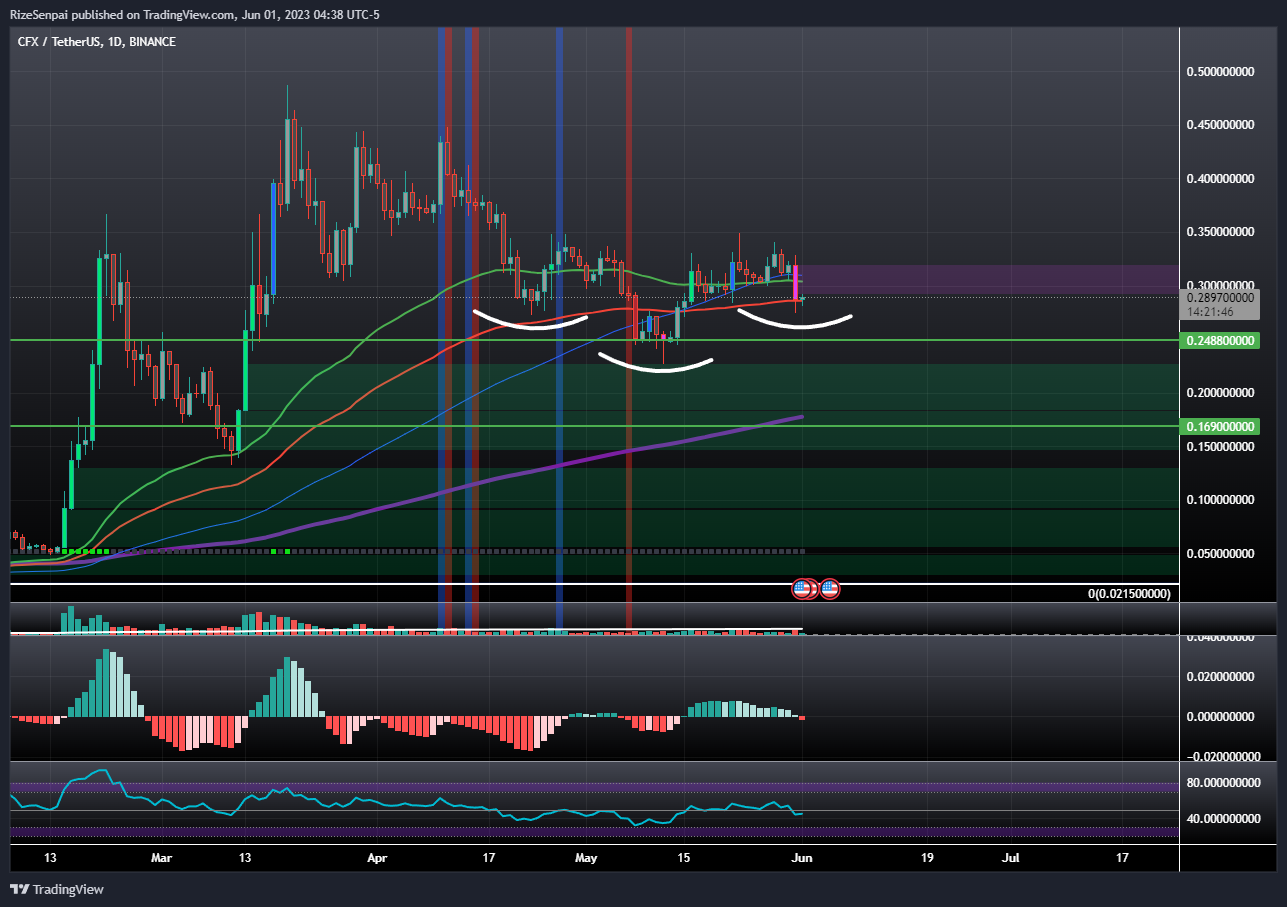Click the current price label 0.289700000
1287x907 pixels.
point(1220,297)
